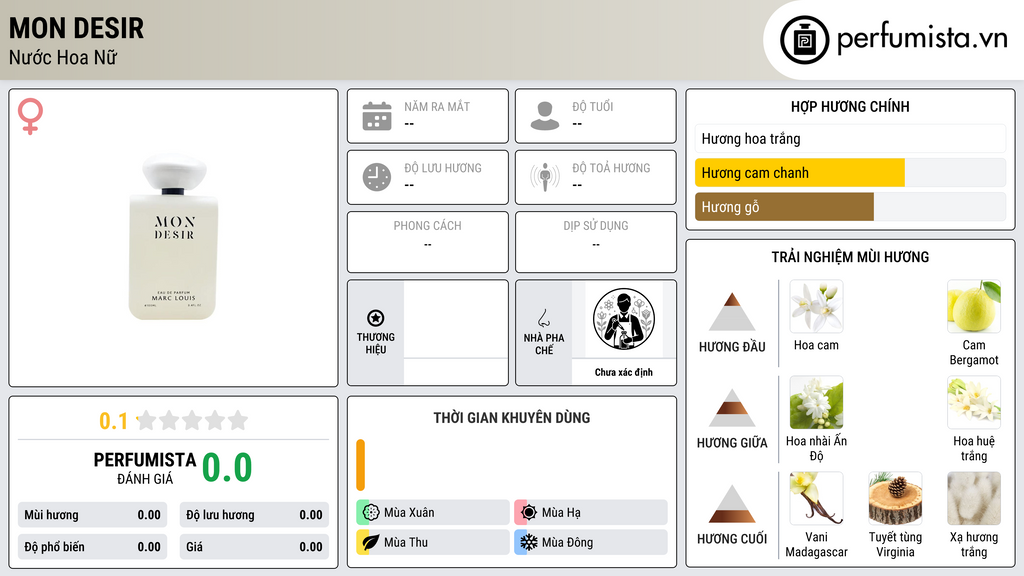Click the Xạ hương trắng note label
This screenshot has width=1024, height=576.
pyautogui.click(x=974, y=544)
